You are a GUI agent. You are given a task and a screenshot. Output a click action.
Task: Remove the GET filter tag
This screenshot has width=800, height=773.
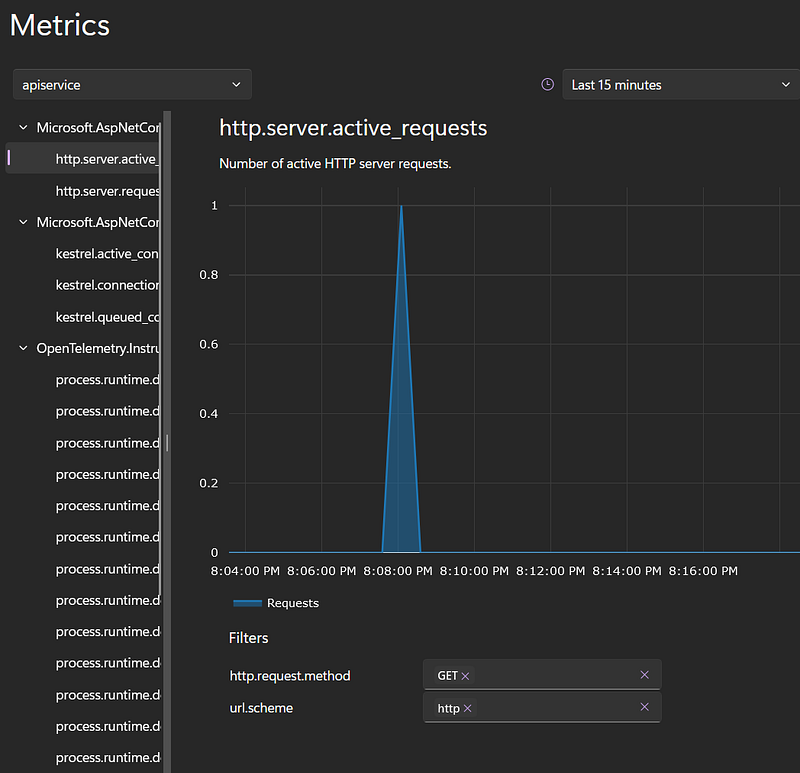tap(465, 676)
